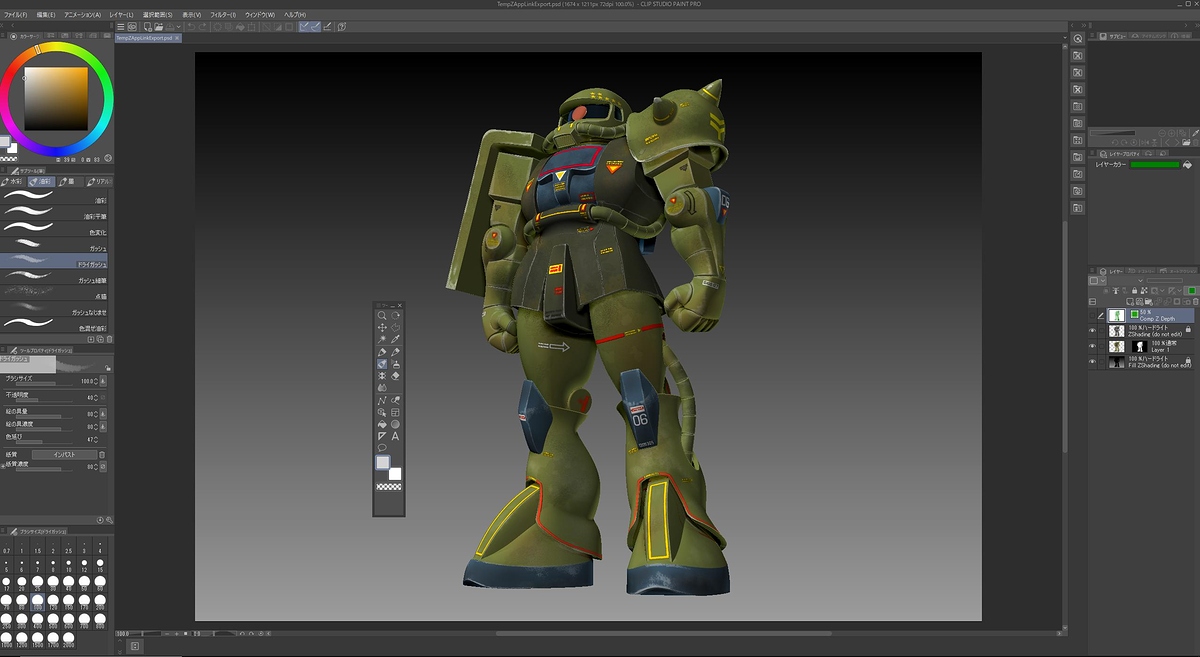The height and width of the screenshot is (657, 1200).
Task: Select the Figure/curve line tool
Action: click(x=382, y=400)
